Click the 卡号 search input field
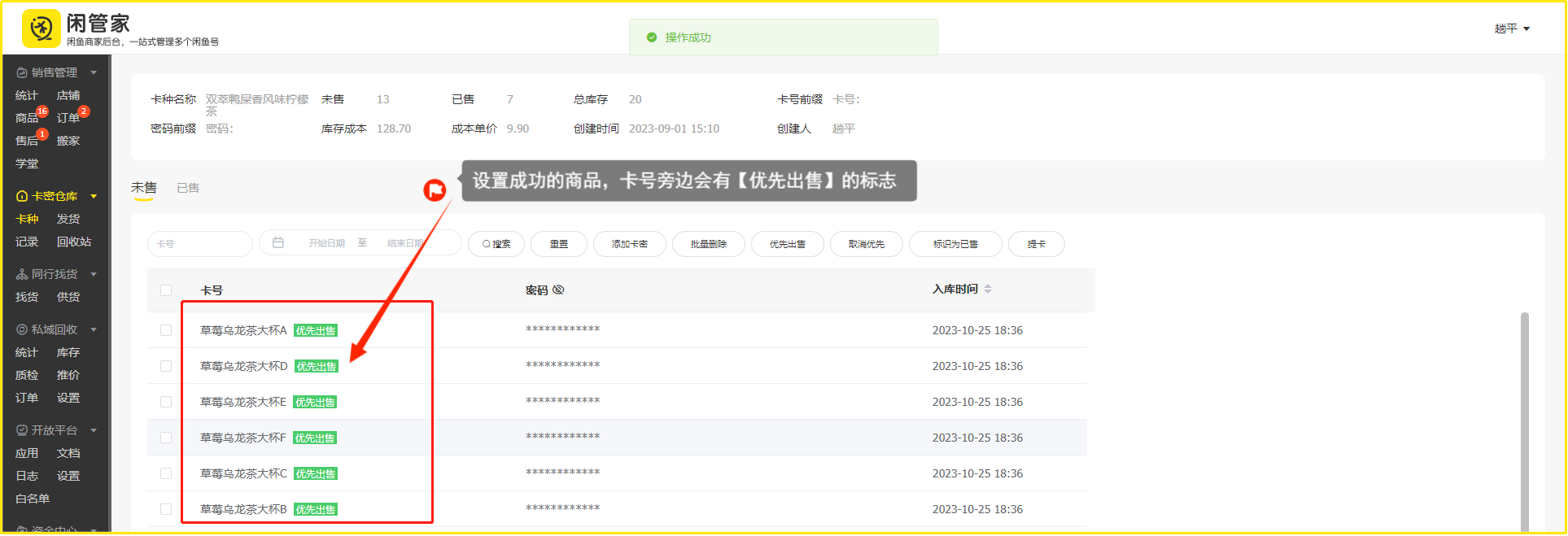The width and height of the screenshot is (1568, 536). point(199,244)
